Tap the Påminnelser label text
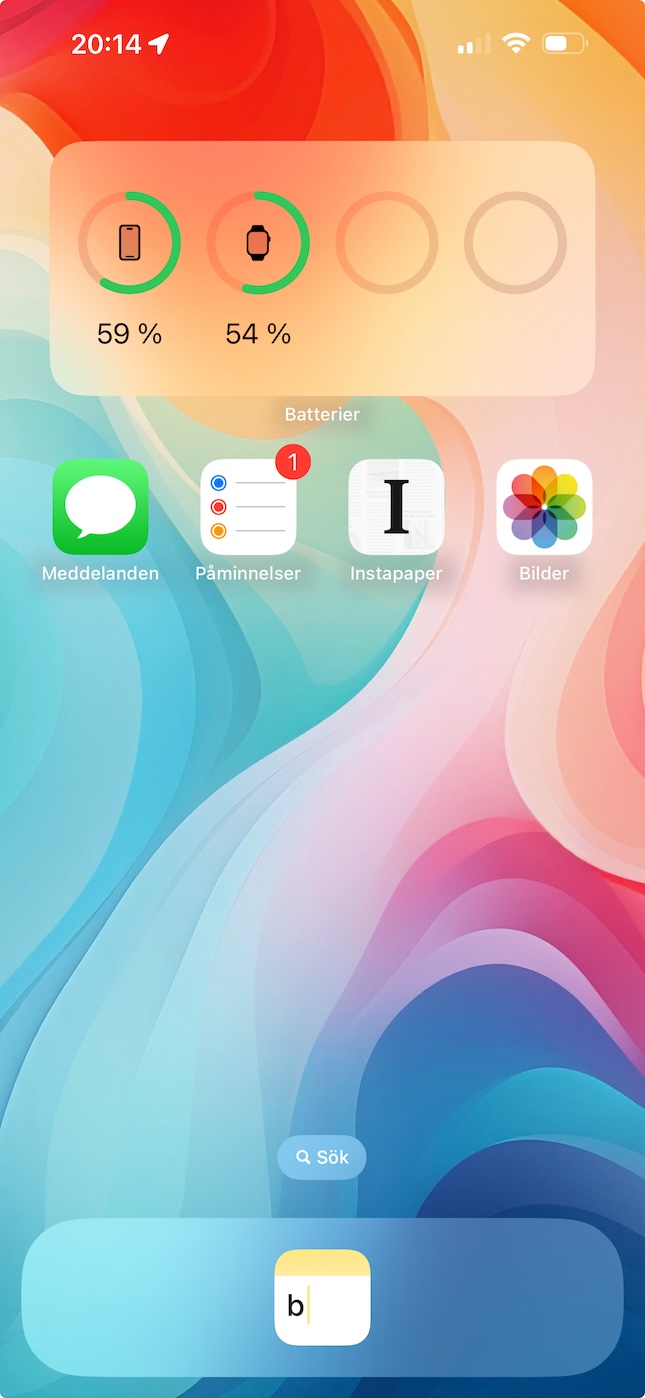This screenshot has height=1398, width=645. click(248, 574)
